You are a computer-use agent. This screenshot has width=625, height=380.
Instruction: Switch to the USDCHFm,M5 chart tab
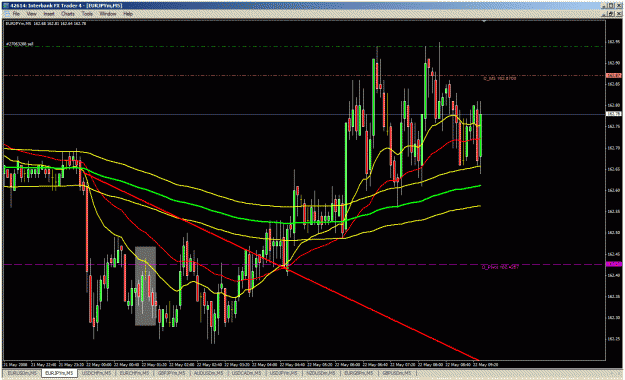(x=96, y=373)
